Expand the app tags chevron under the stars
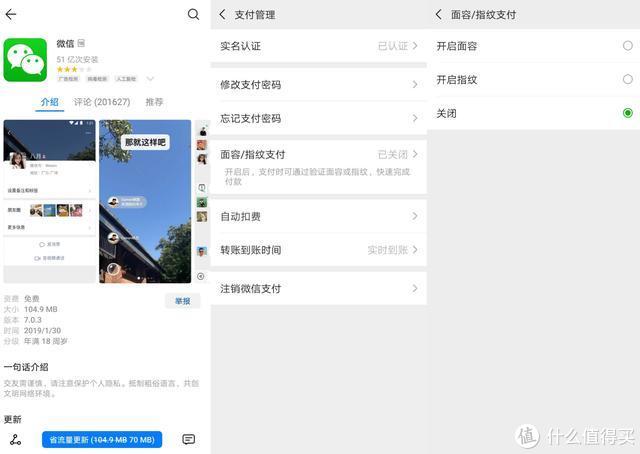Viewport: 640px width, 454px height. point(150,78)
